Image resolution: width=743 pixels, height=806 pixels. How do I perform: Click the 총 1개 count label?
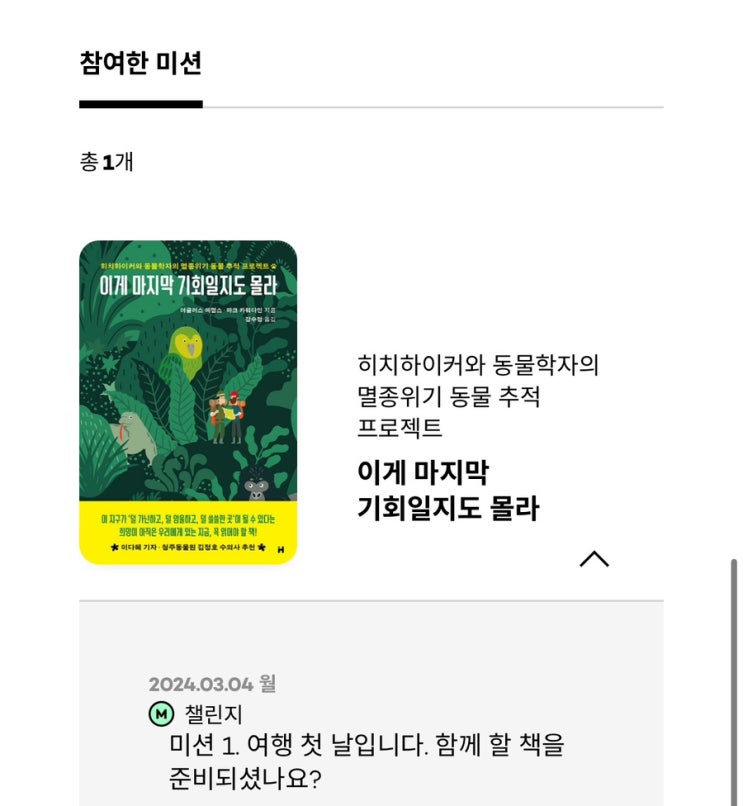click(106, 162)
